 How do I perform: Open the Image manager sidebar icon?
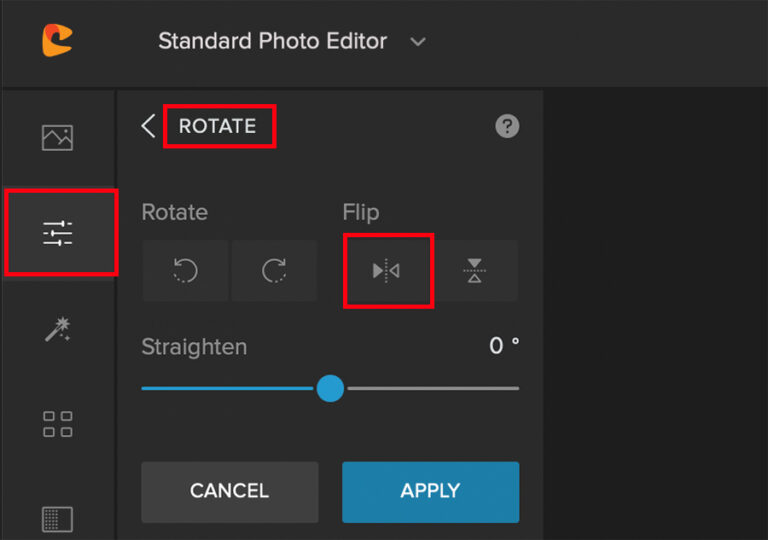(57, 137)
